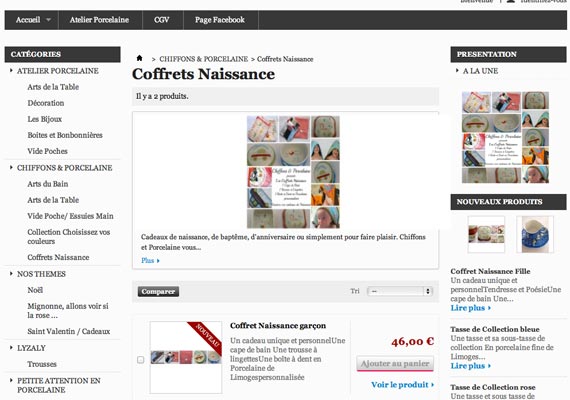
Task: Select Arts du Bain subcategory
Action: click(x=48, y=184)
